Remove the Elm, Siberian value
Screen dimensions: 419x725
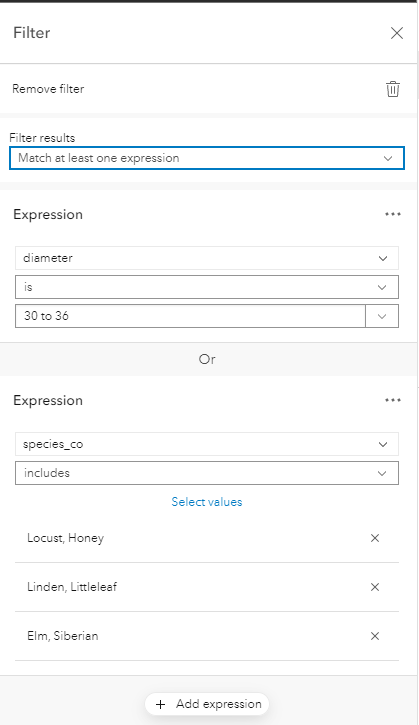375,636
